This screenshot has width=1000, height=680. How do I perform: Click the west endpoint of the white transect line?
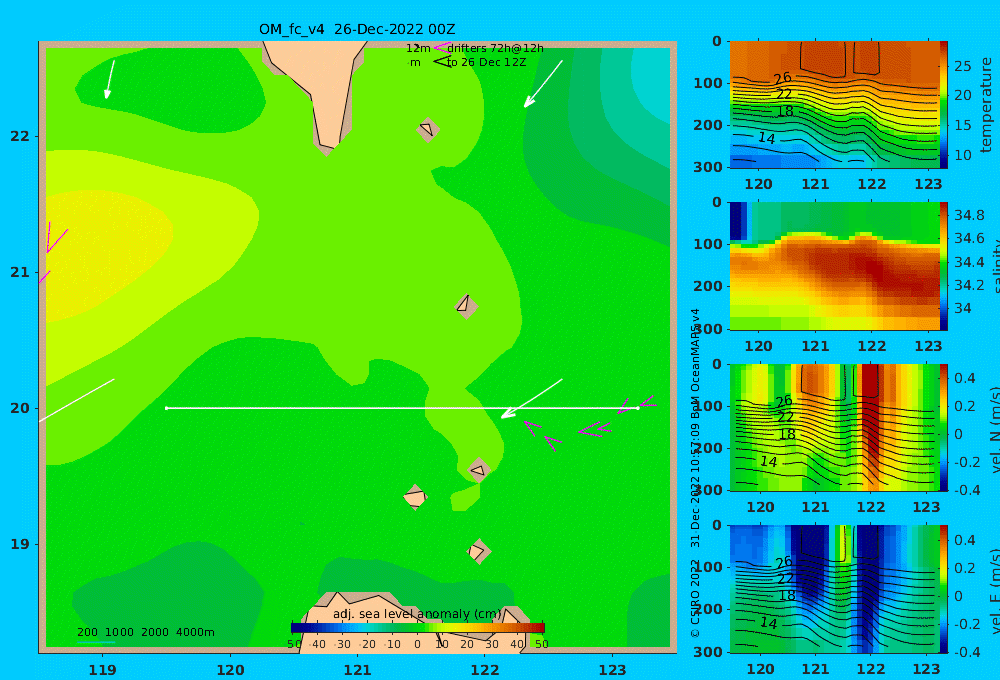pyautogui.click(x=166, y=408)
